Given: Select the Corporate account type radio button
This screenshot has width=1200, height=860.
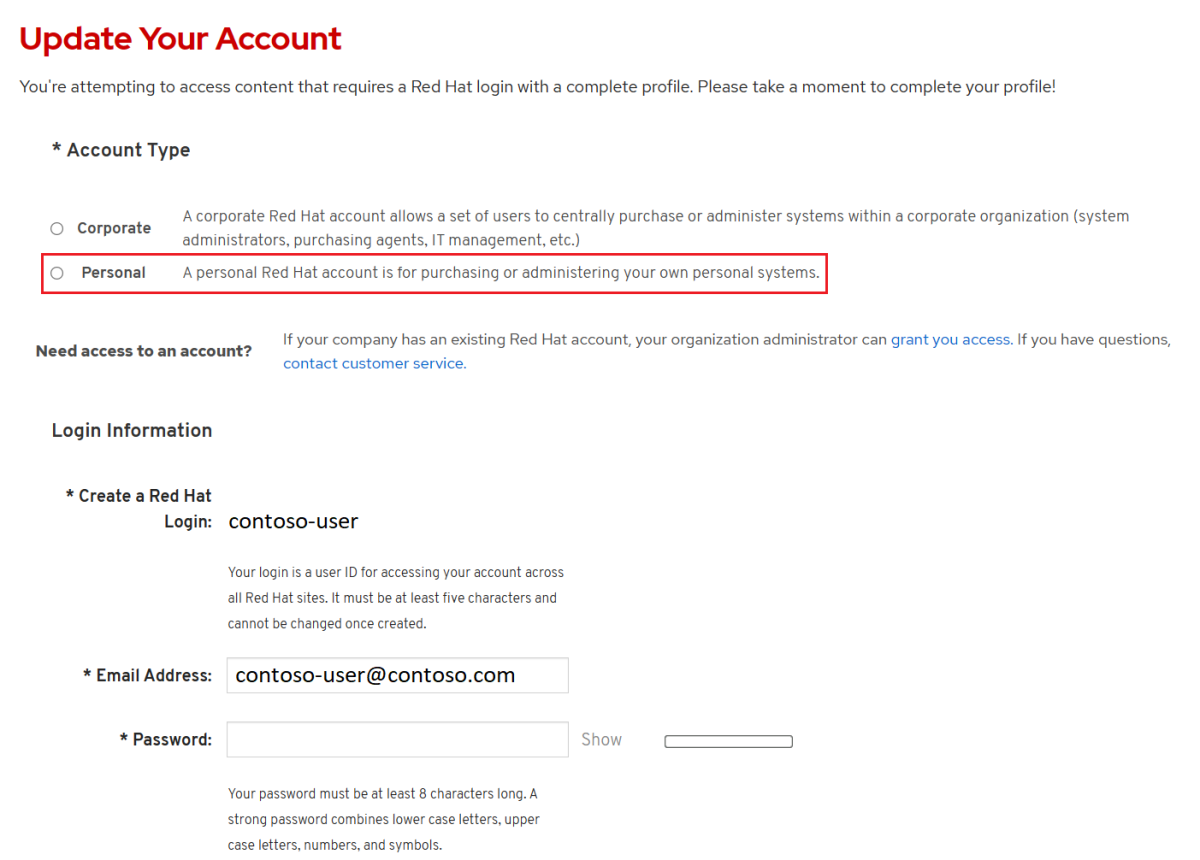Looking at the screenshot, I should pyautogui.click(x=57, y=229).
